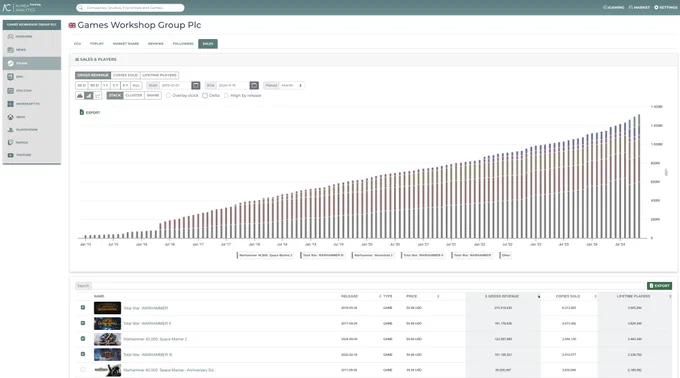Select the Twitch sidebar icon
This screenshot has height=378, width=680.
10,142
